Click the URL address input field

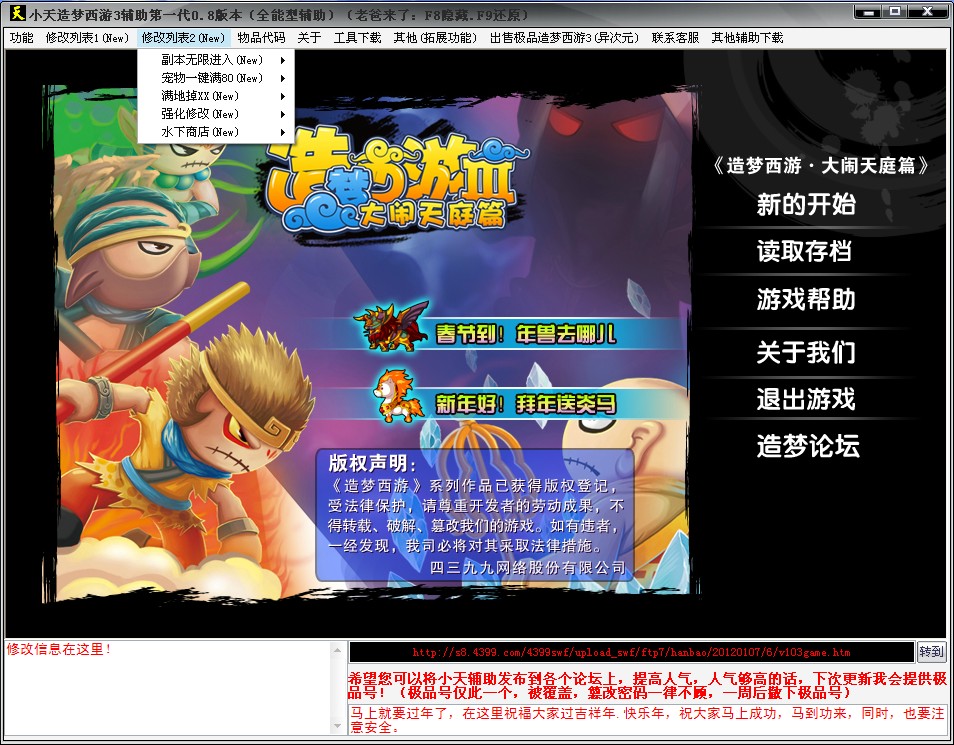[x=632, y=652]
